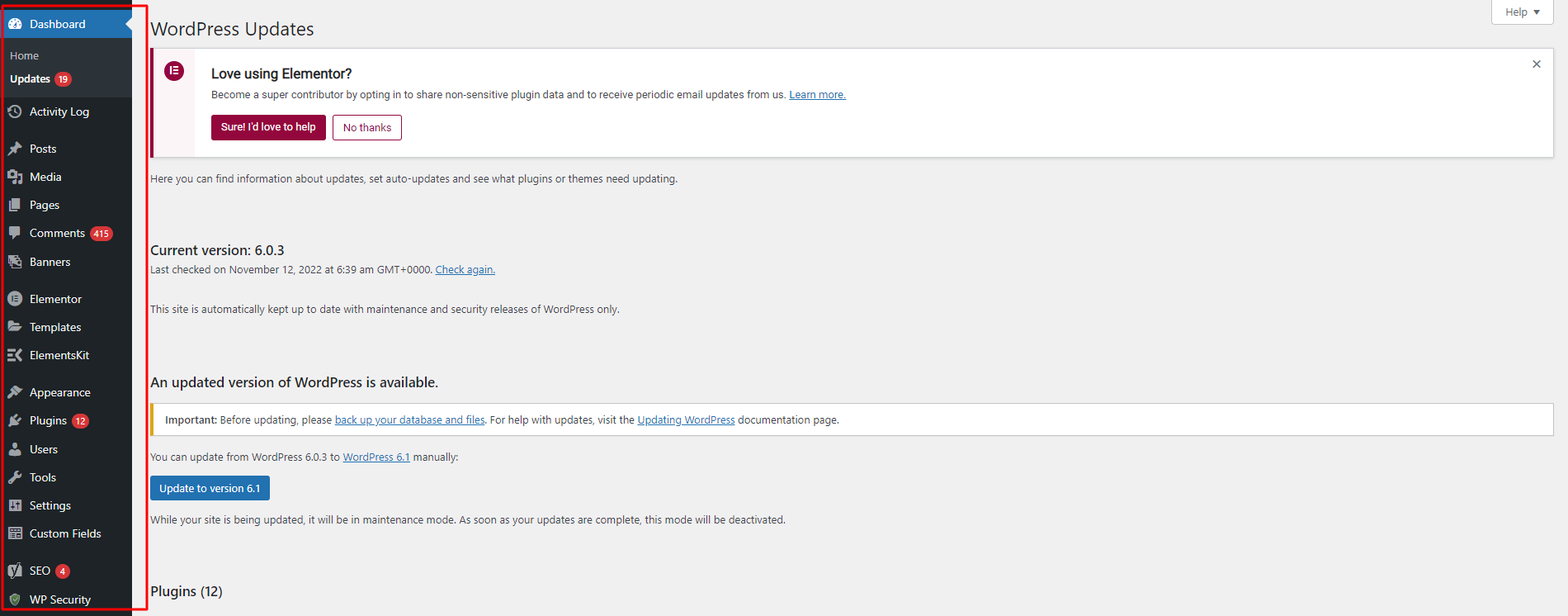Image resolution: width=1568 pixels, height=616 pixels.
Task: Open the WP Security menu label
Action: point(60,599)
